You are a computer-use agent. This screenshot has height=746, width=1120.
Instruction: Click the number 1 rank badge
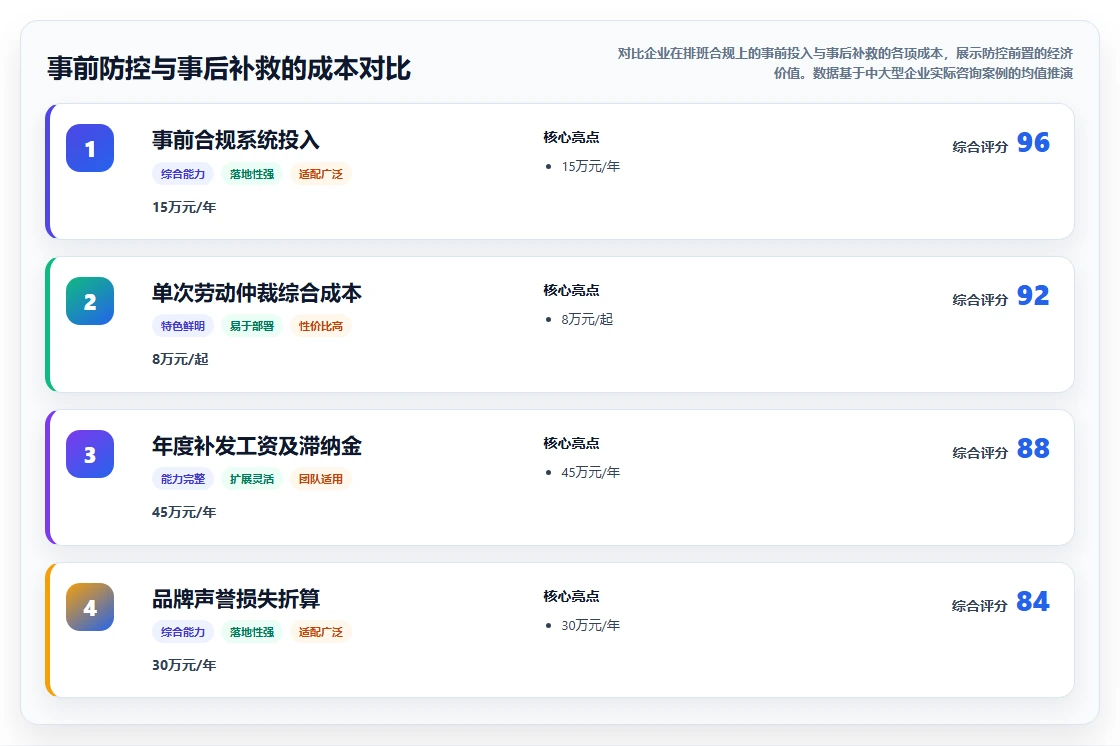90,148
